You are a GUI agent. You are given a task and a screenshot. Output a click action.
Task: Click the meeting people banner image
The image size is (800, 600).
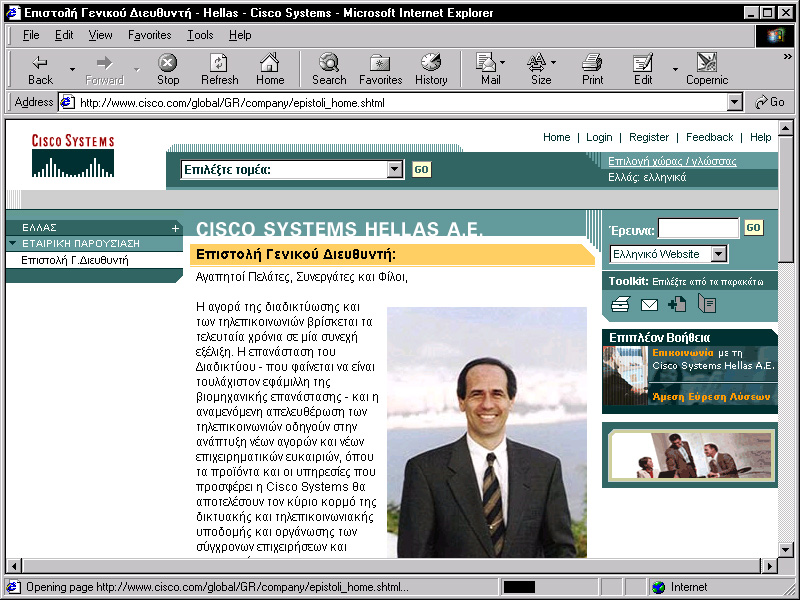[690, 455]
